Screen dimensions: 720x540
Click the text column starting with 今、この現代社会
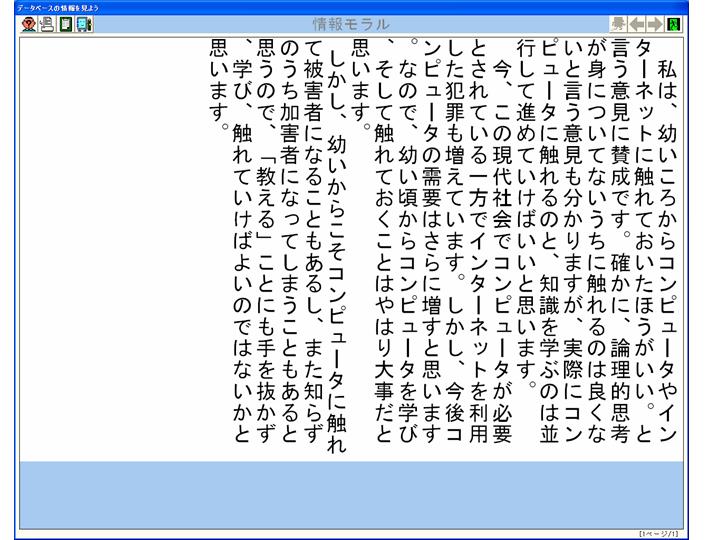pyautogui.click(x=501, y=240)
